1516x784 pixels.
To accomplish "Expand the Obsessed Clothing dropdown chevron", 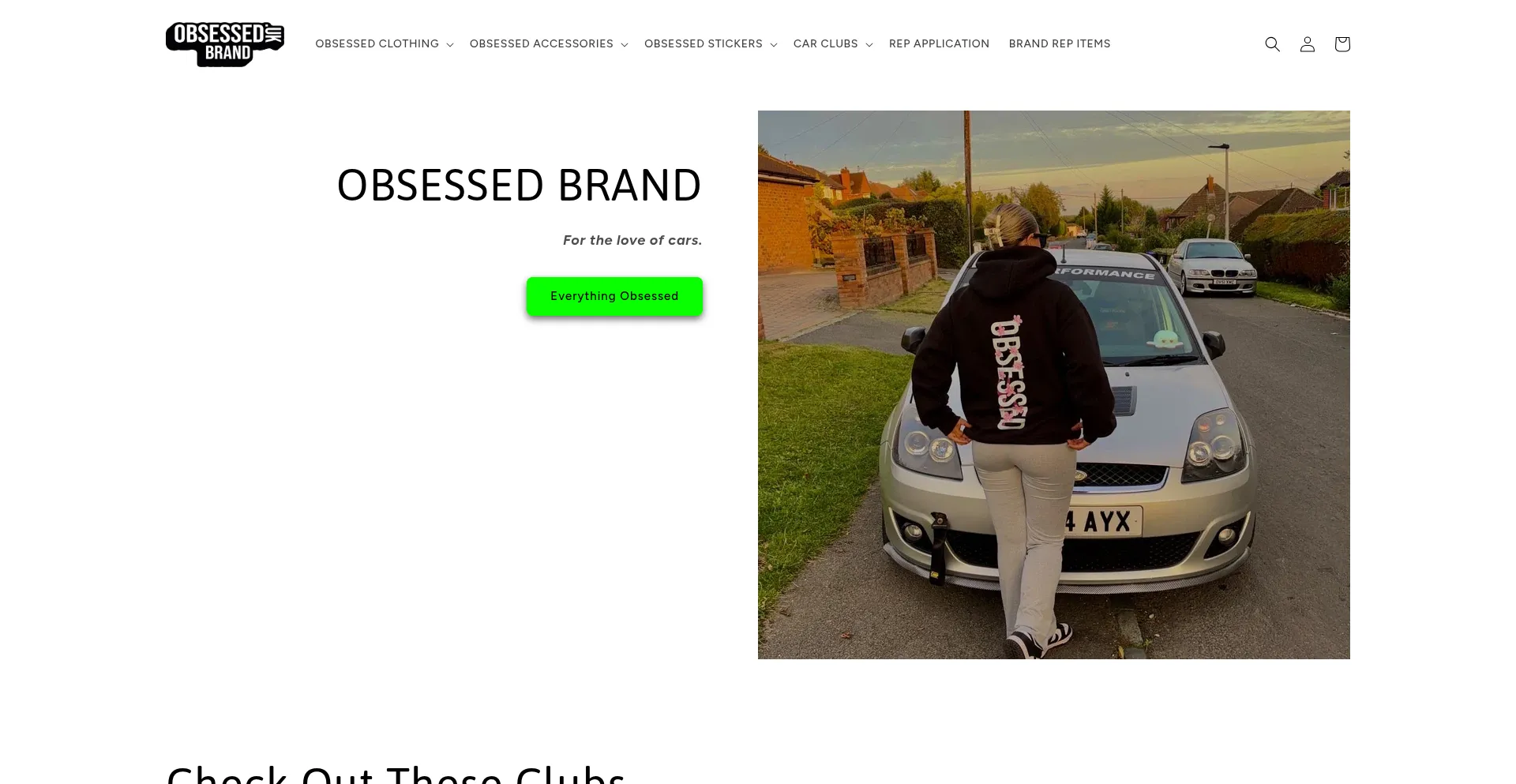I will (450, 45).
